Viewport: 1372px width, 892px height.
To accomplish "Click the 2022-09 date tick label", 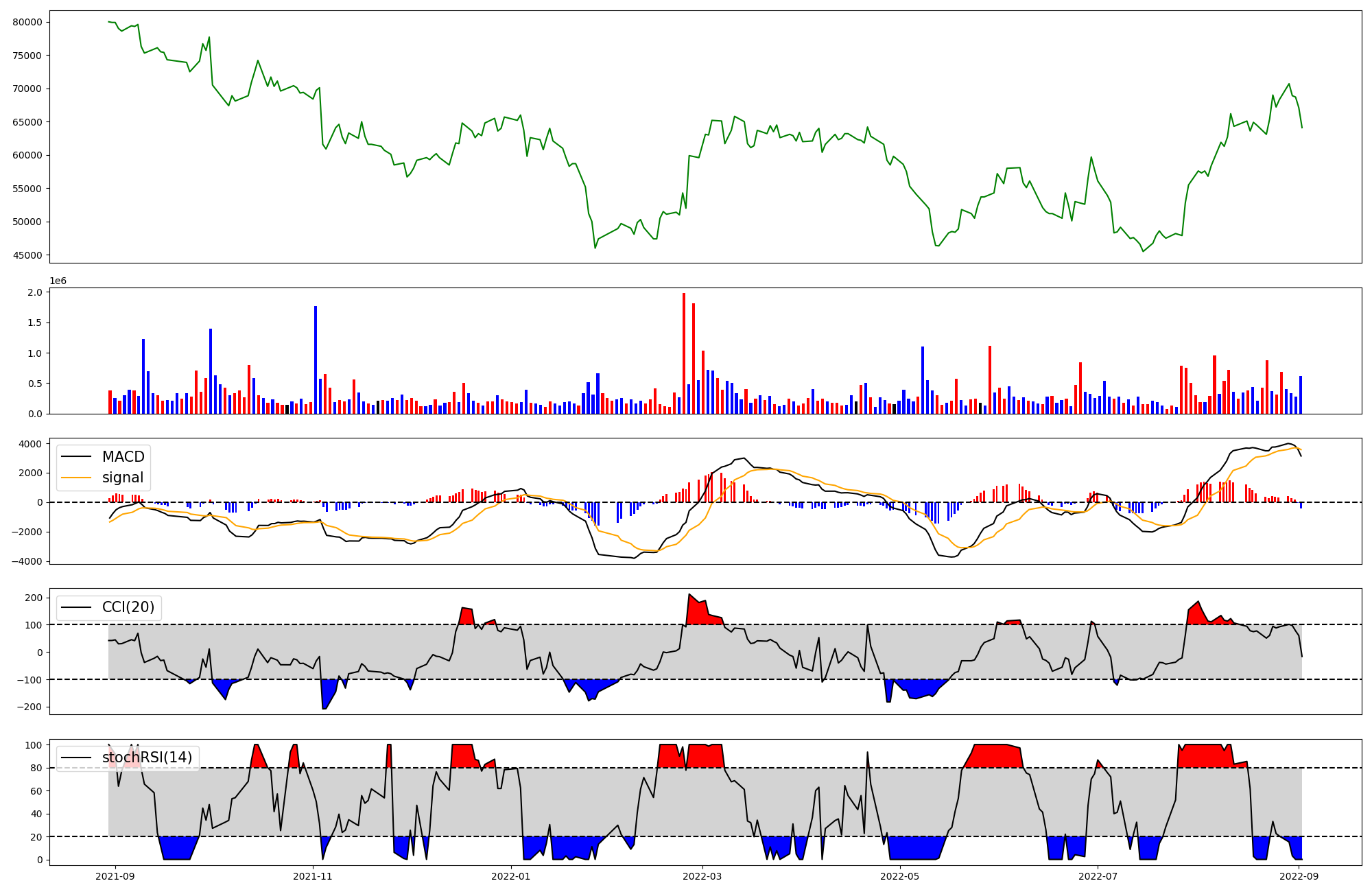I will click(x=1299, y=876).
